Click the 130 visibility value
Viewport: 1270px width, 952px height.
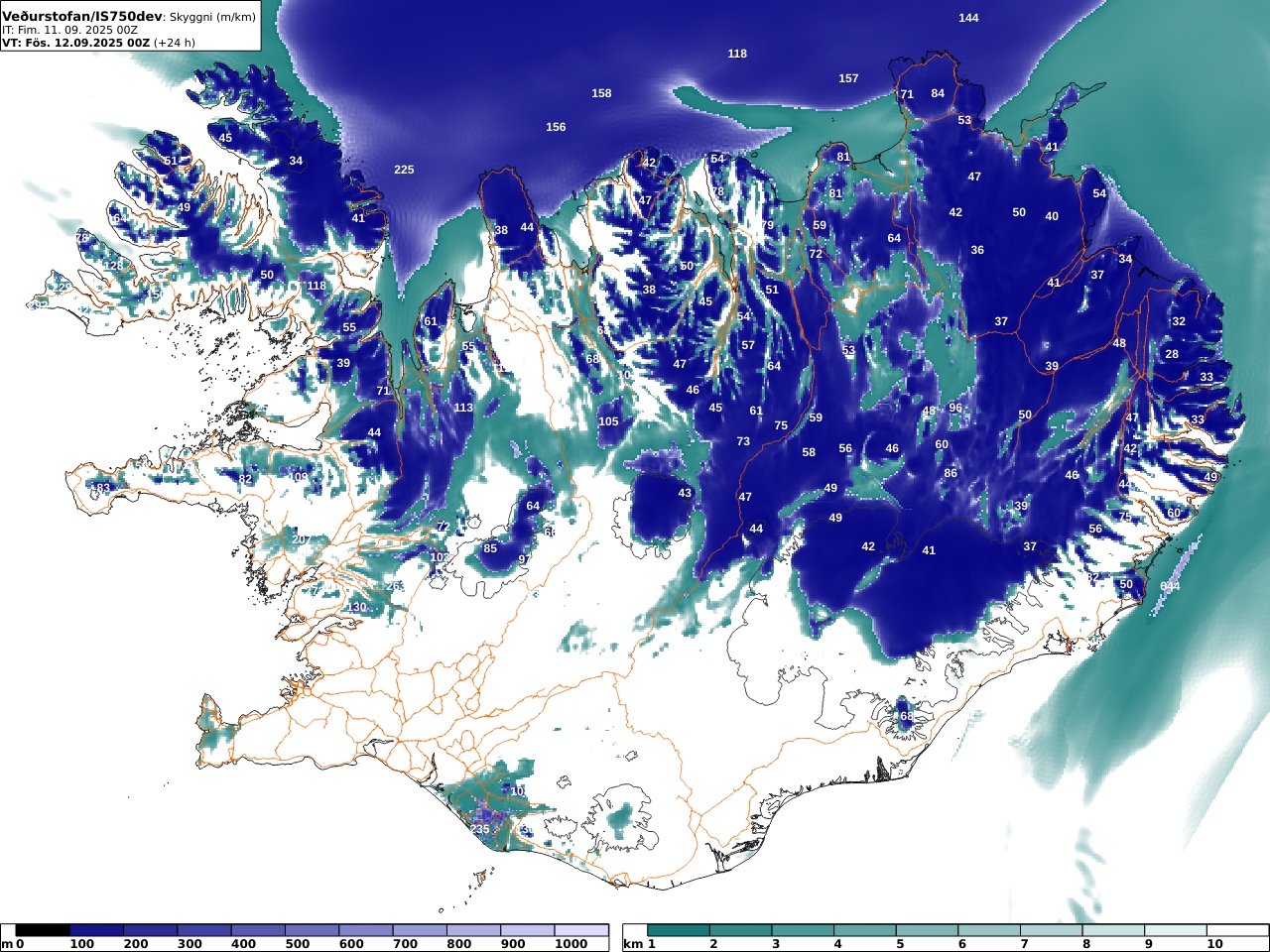click(x=357, y=607)
